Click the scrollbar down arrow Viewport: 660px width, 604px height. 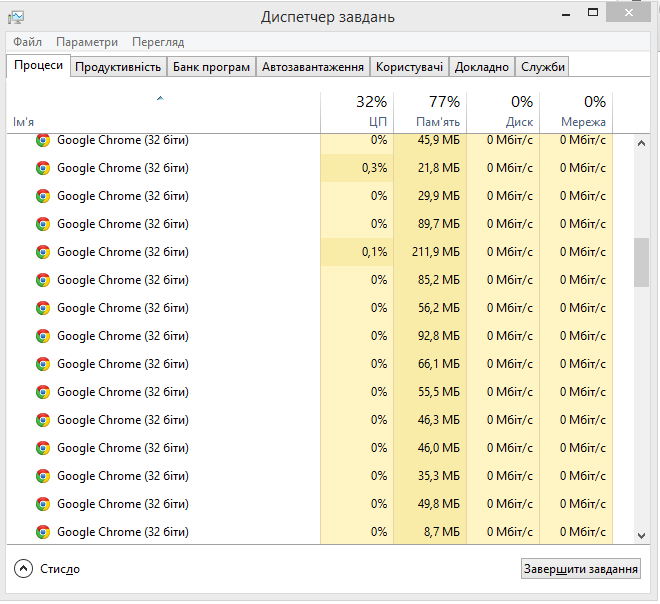[x=641, y=535]
